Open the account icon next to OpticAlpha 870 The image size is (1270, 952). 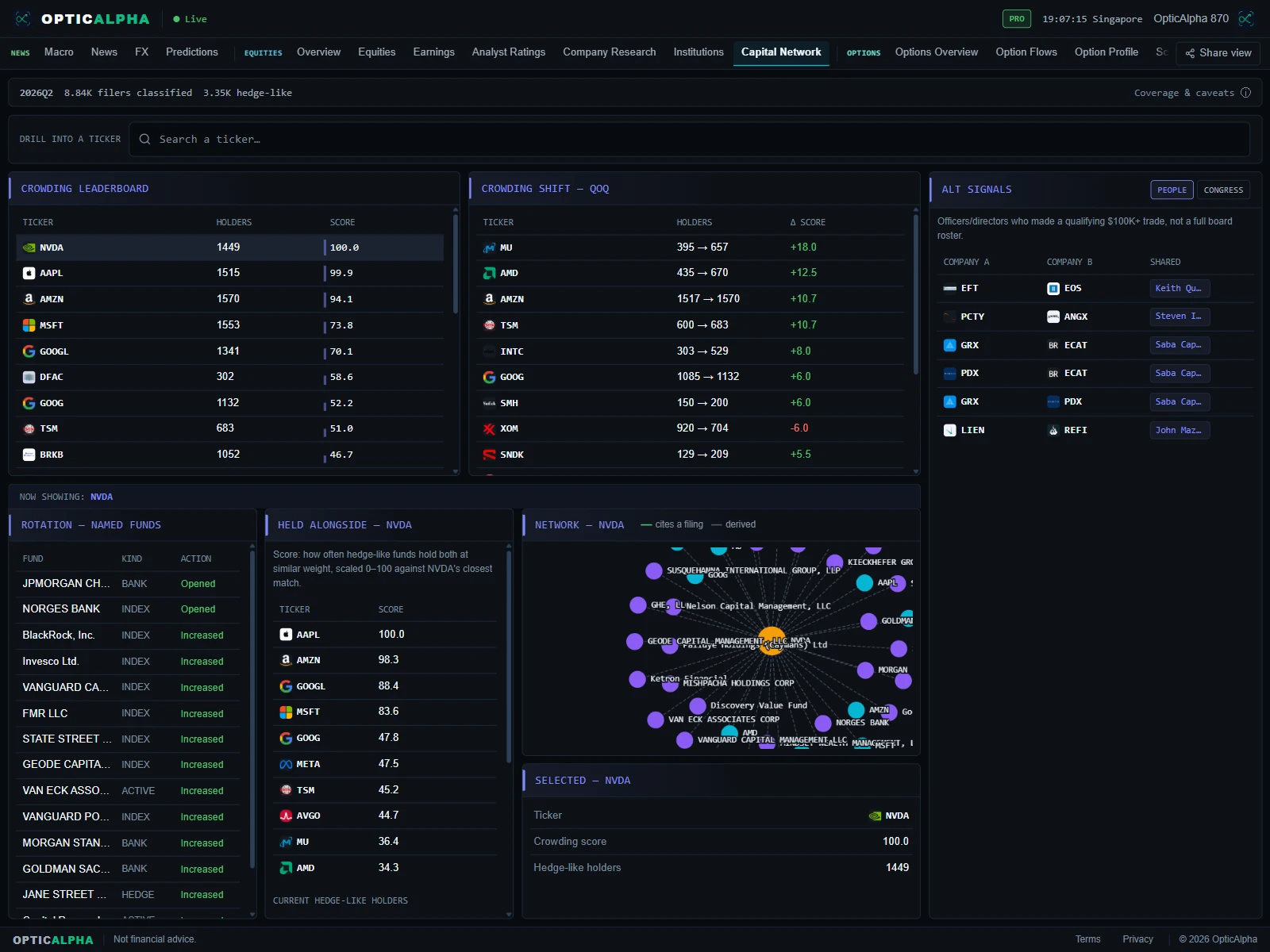coord(1246,18)
